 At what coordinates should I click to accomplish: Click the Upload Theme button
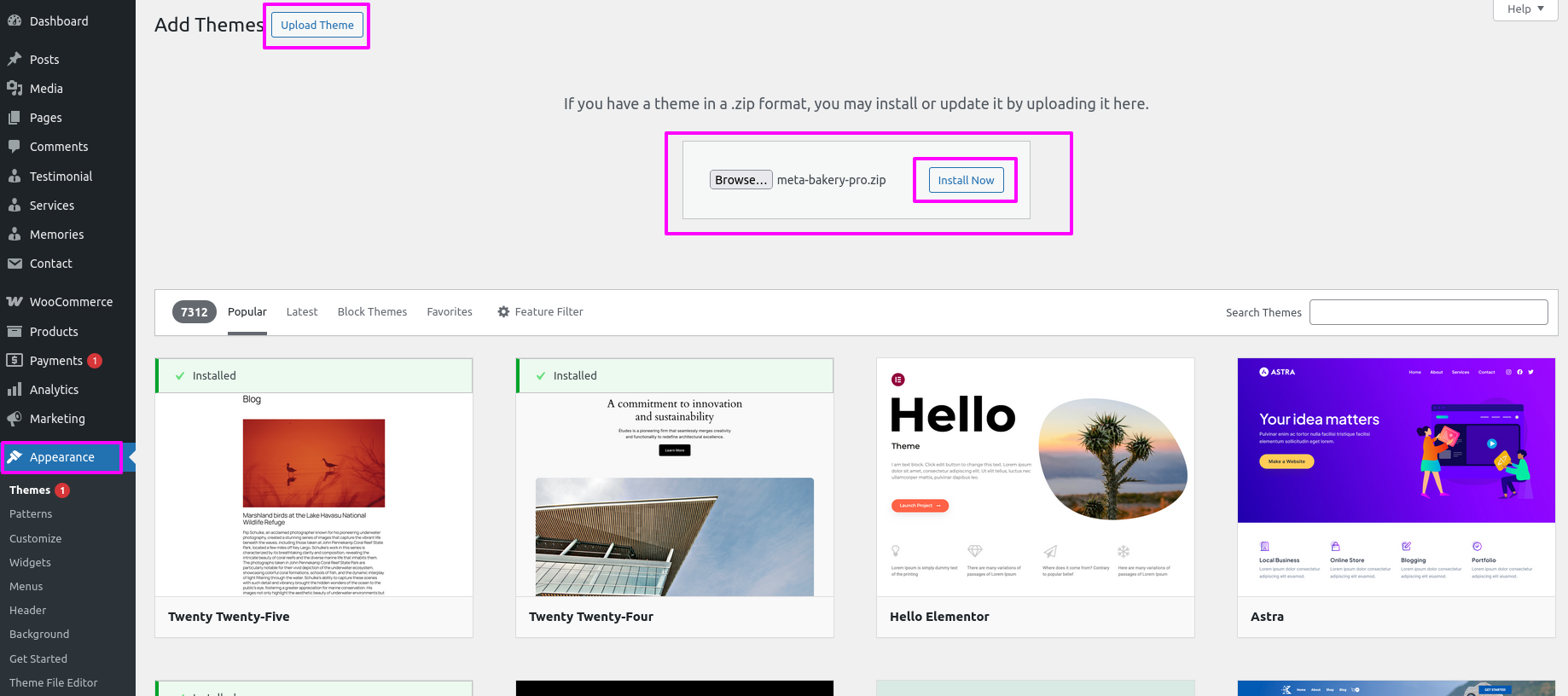tap(317, 26)
